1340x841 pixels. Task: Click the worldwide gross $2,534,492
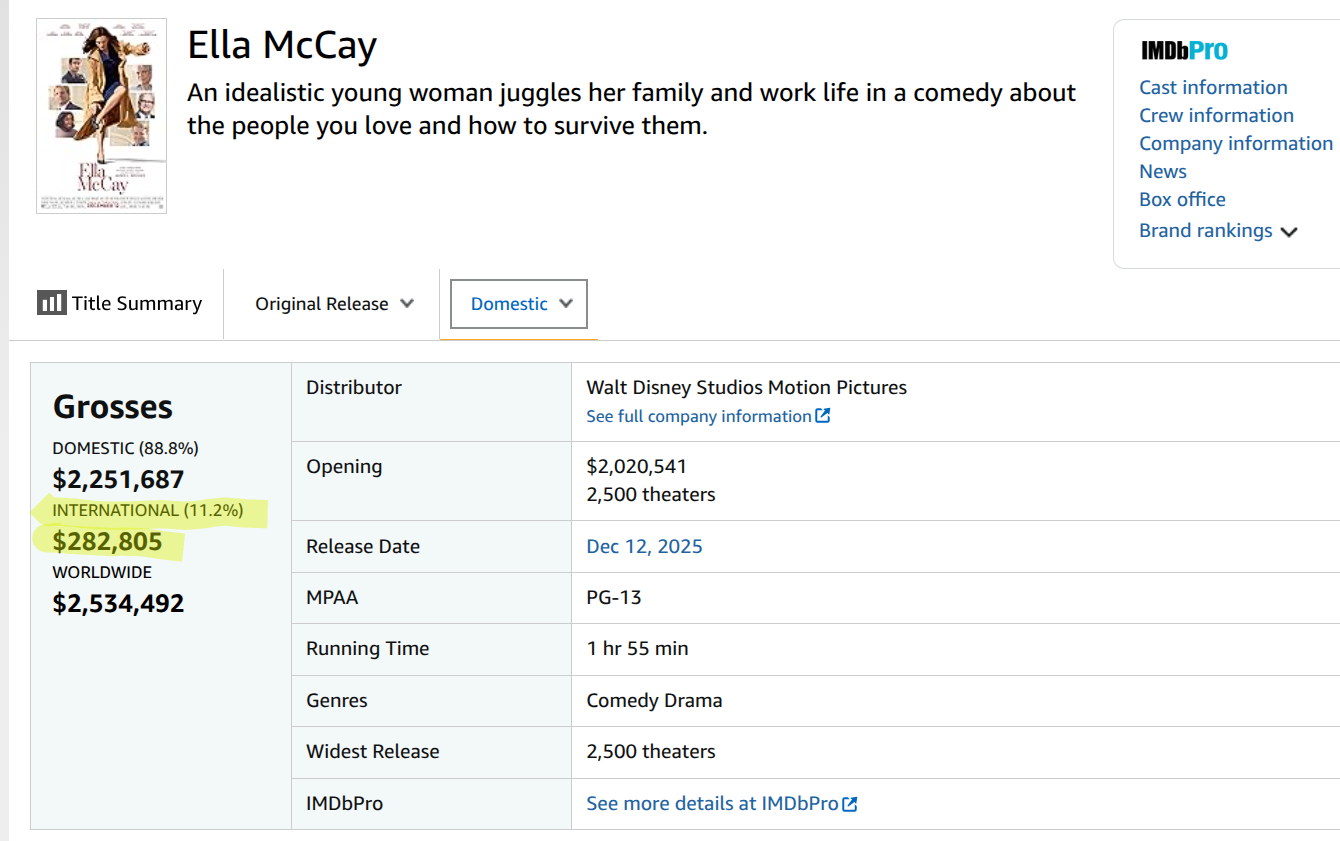pos(118,603)
